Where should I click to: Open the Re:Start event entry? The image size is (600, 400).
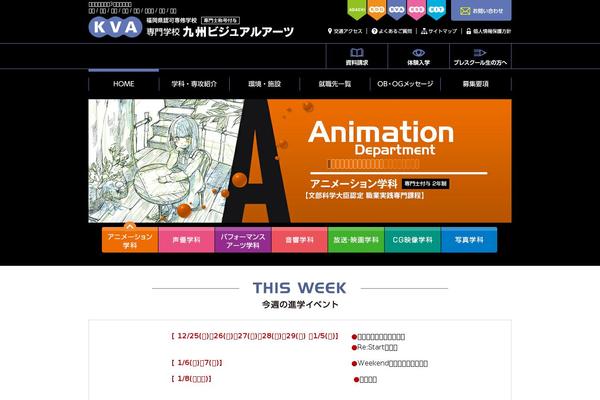coord(375,348)
